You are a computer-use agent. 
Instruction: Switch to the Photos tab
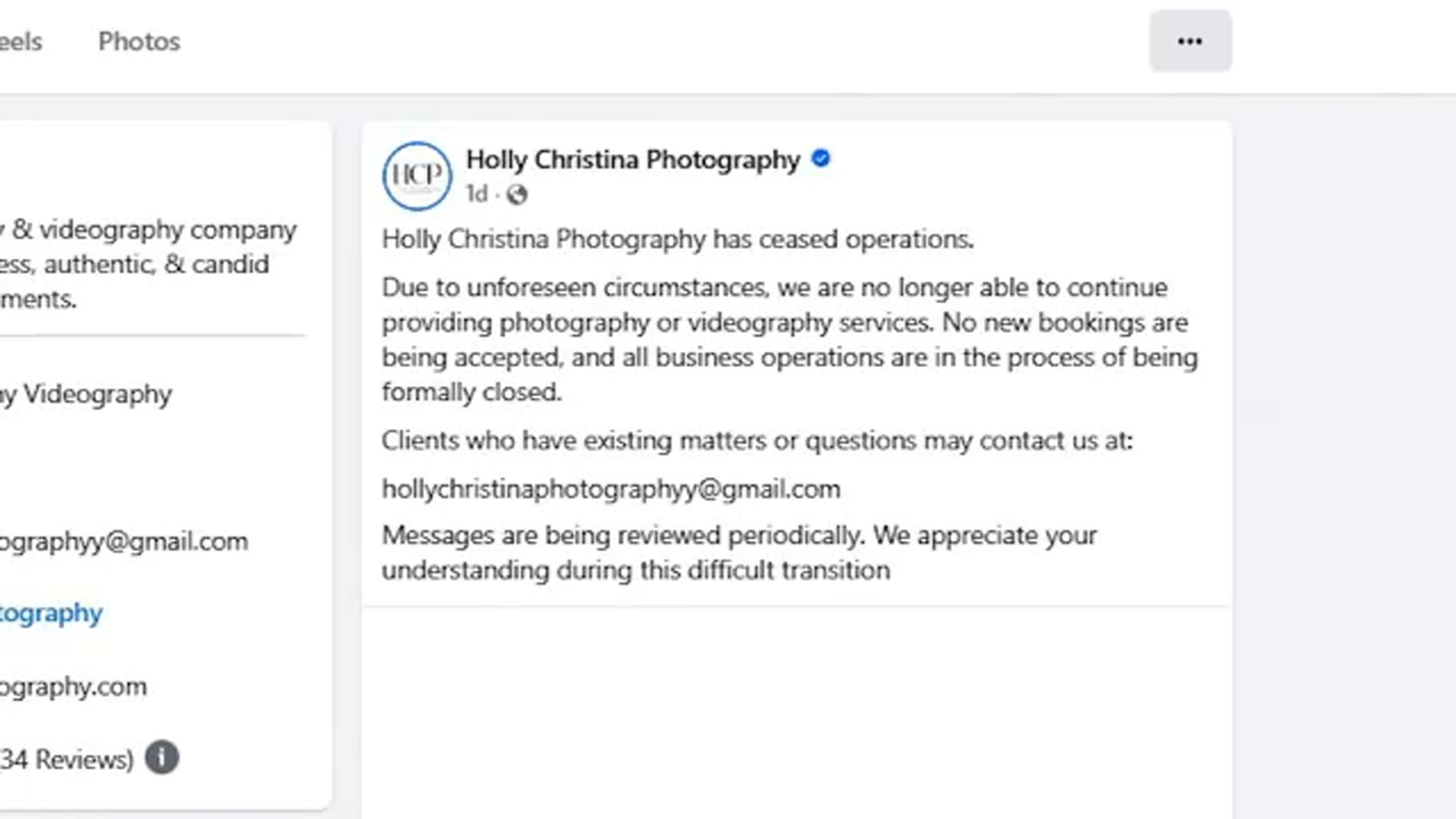139,41
